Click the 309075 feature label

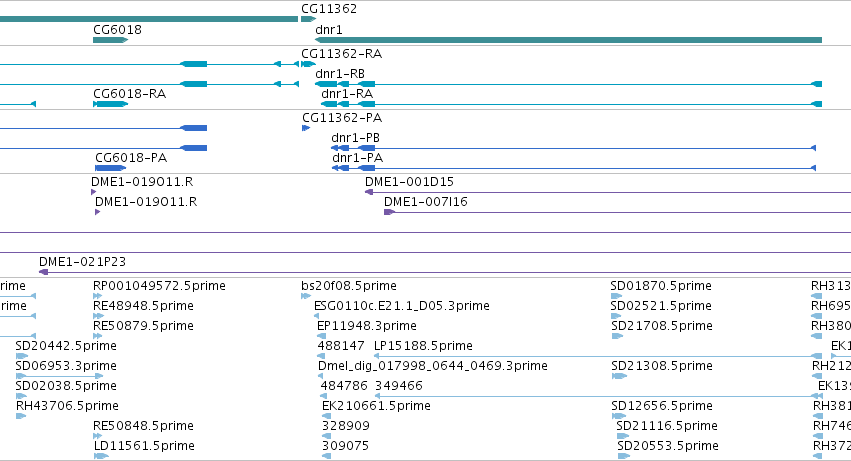(x=345, y=446)
